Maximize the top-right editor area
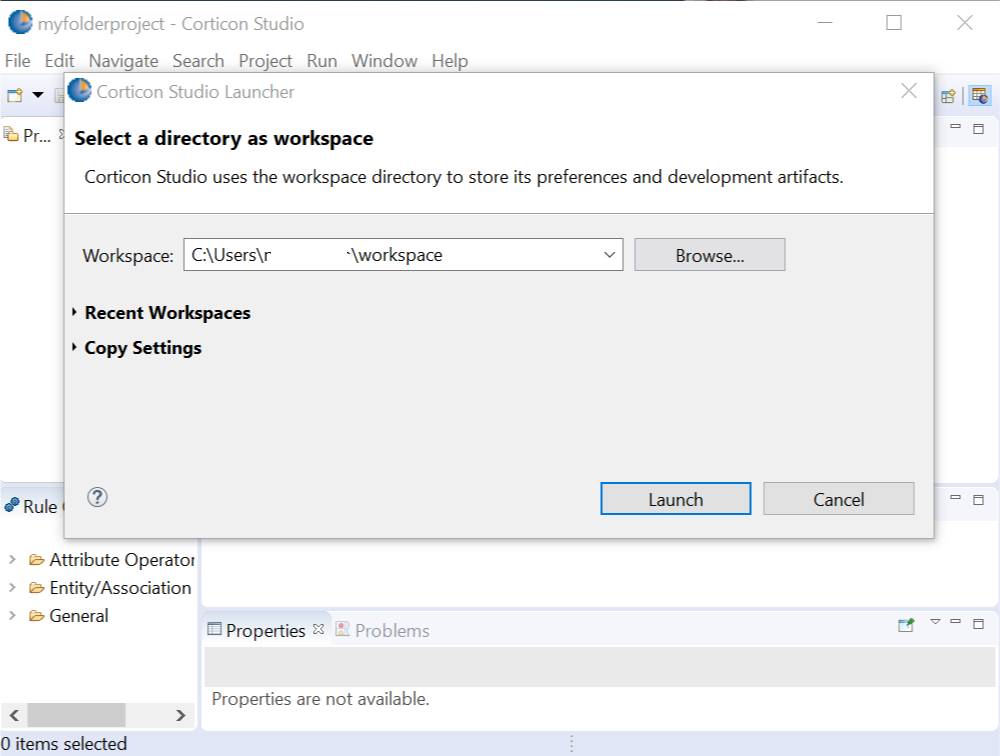Screen dimensions: 1000x756 click(x=978, y=129)
